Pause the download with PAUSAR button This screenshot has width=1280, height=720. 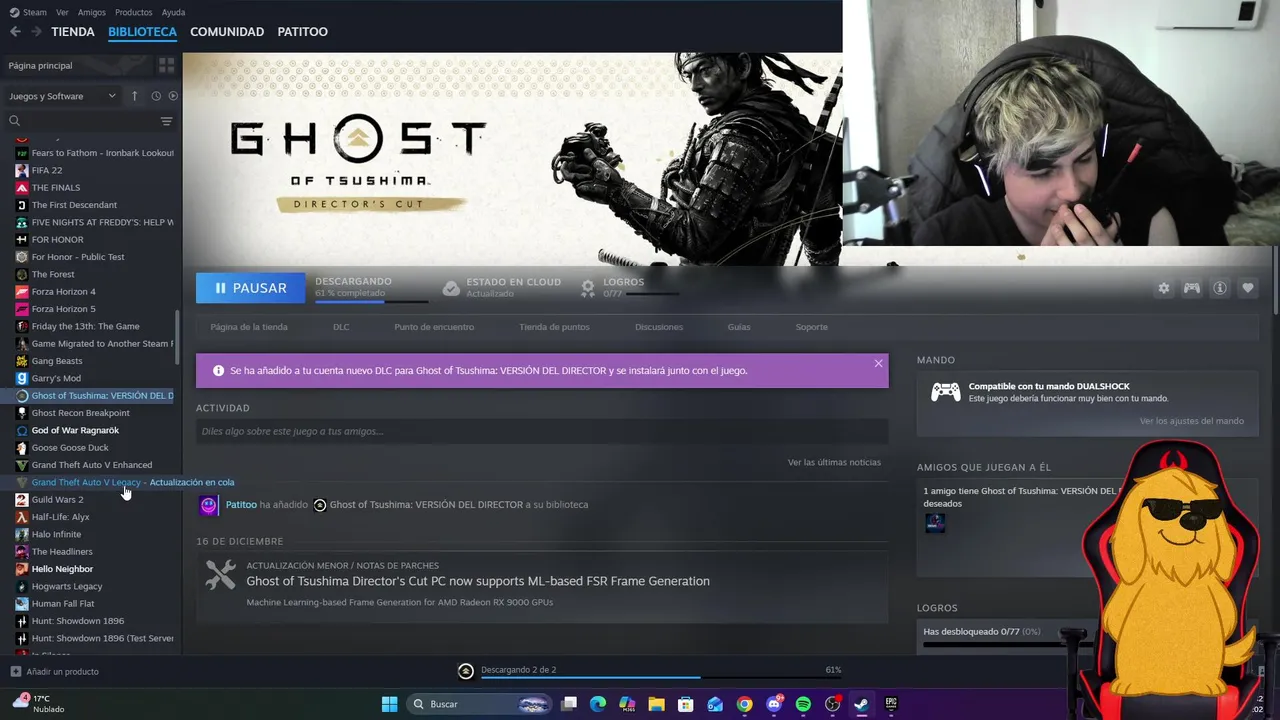point(250,288)
